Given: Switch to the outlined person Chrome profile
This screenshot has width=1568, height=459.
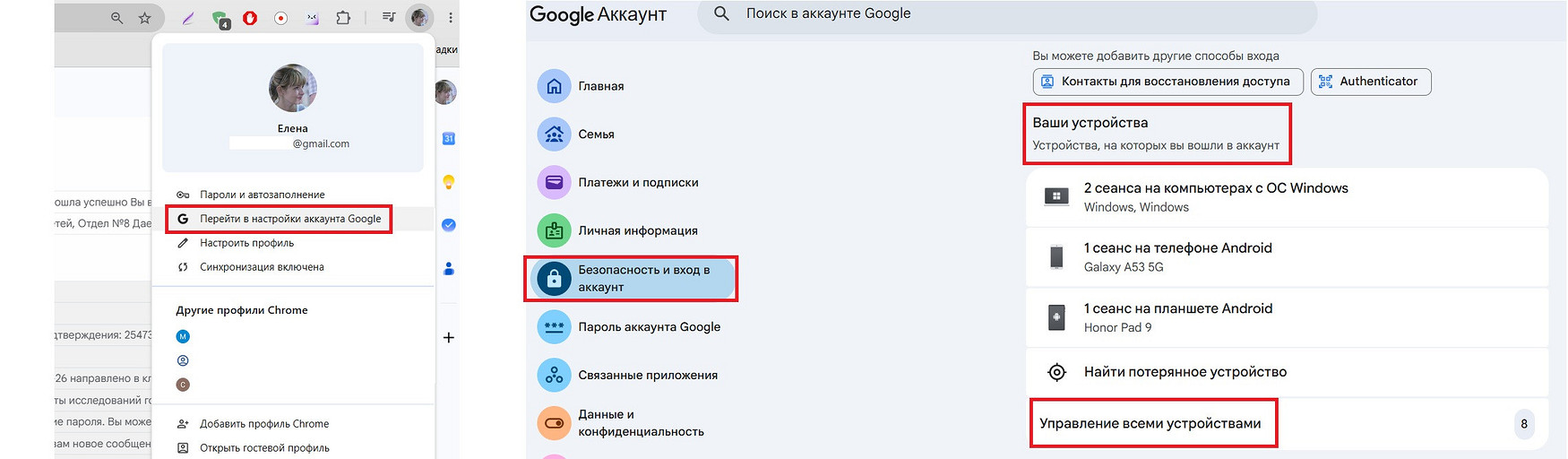Looking at the screenshot, I should click(183, 360).
